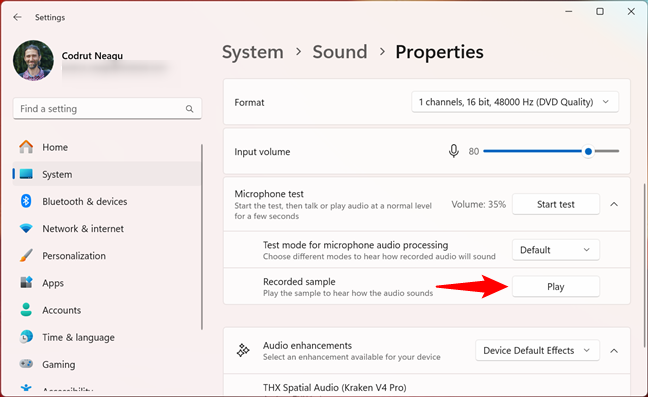This screenshot has height=397, width=648.
Task: Click the Apps icon in sidebar
Action: pyautogui.click(x=26, y=283)
